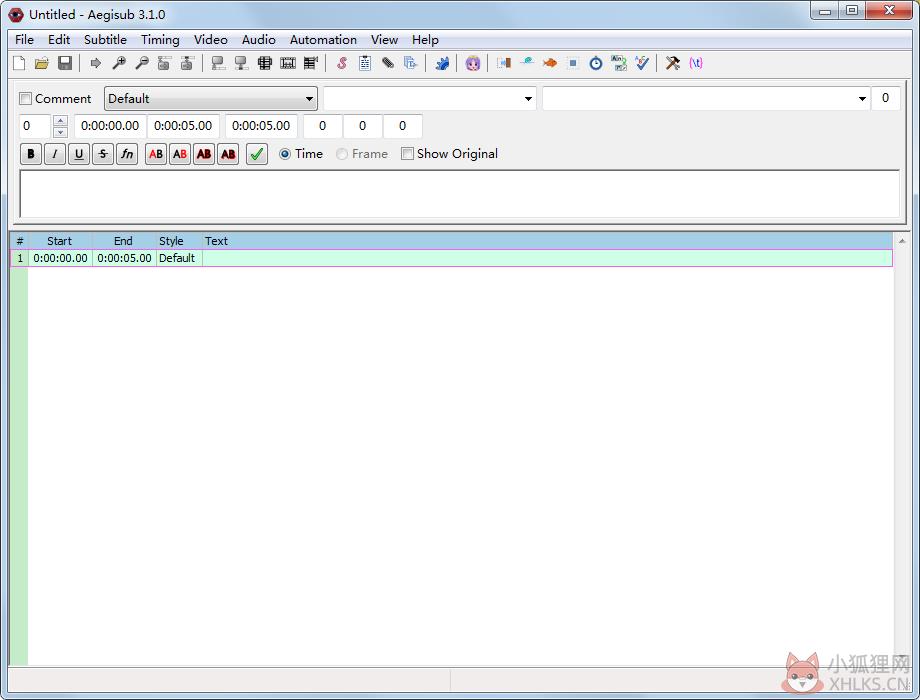
Task: Snap subtitle end to video
Action: 241,63
